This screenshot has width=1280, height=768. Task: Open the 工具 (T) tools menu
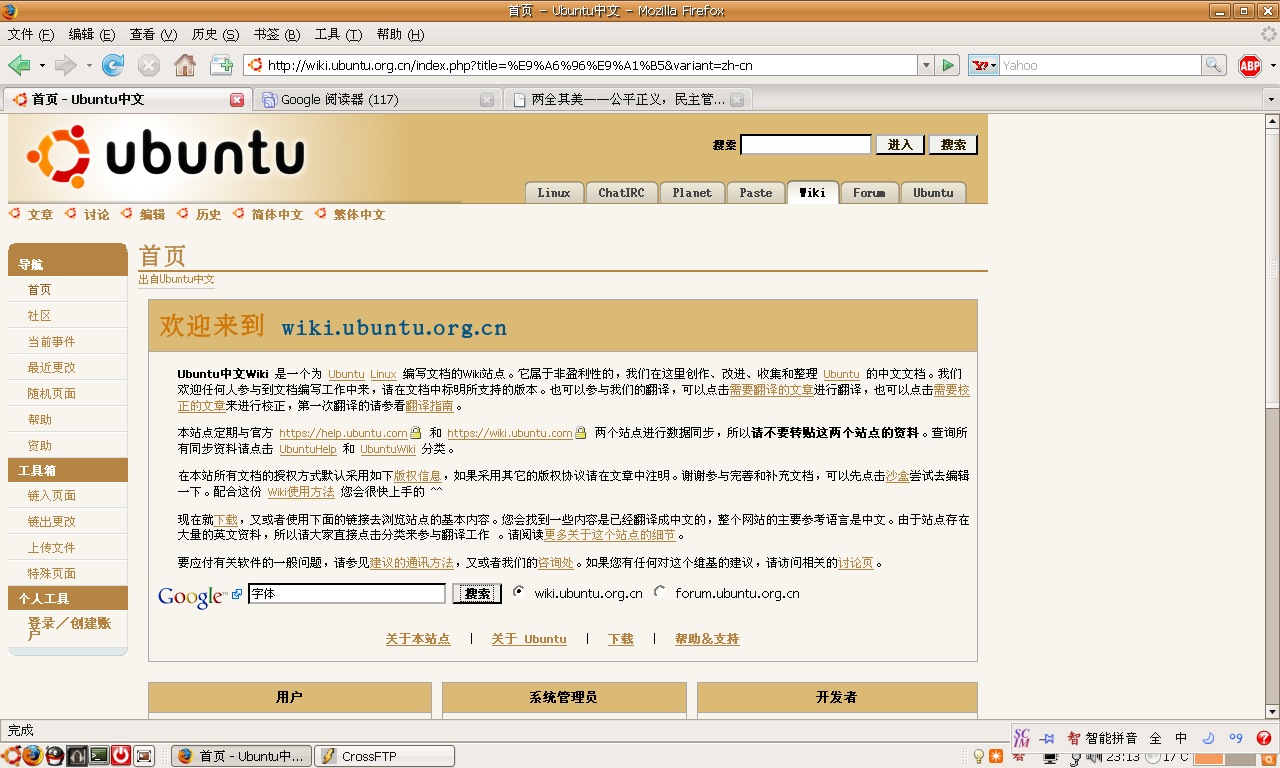pos(338,34)
